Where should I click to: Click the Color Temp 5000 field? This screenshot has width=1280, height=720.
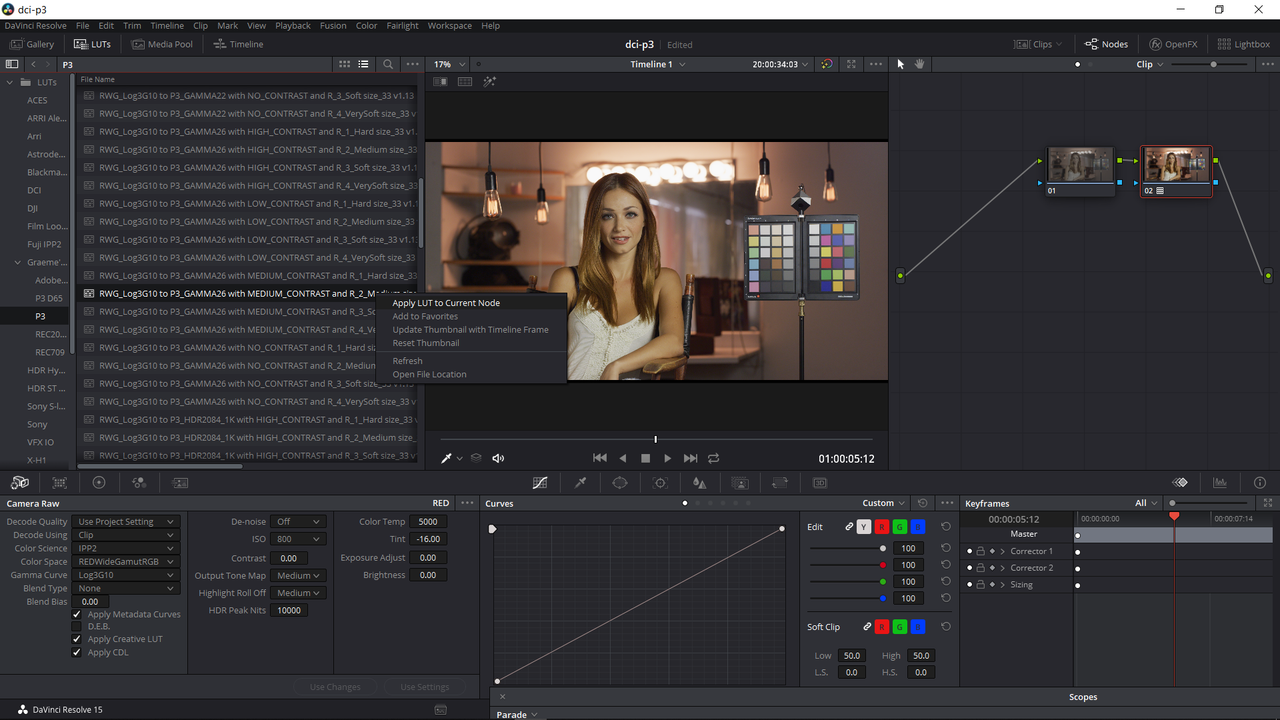(x=428, y=521)
